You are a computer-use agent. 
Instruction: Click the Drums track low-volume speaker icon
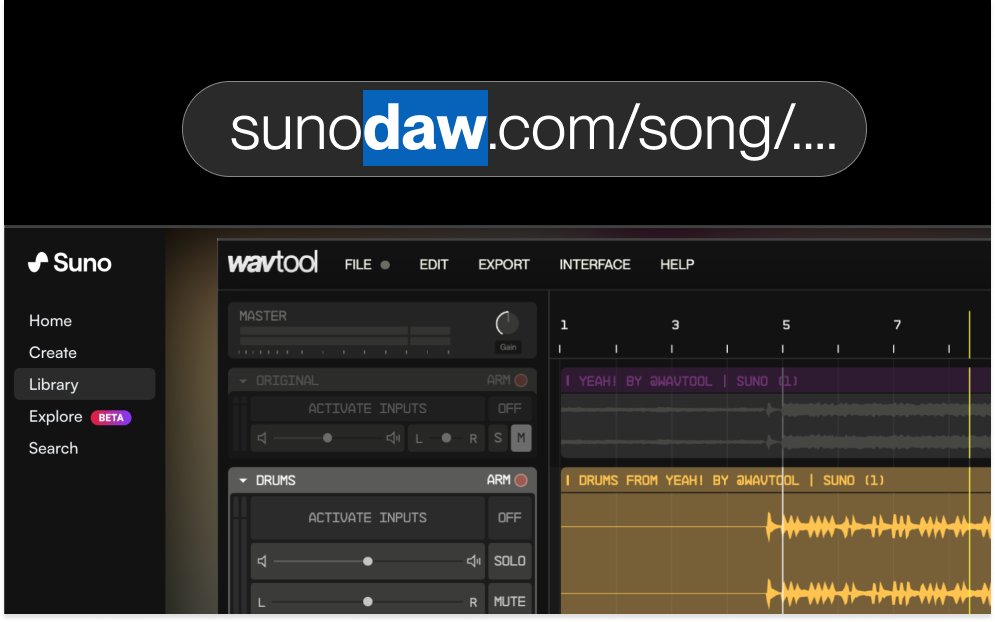pyautogui.click(x=262, y=561)
